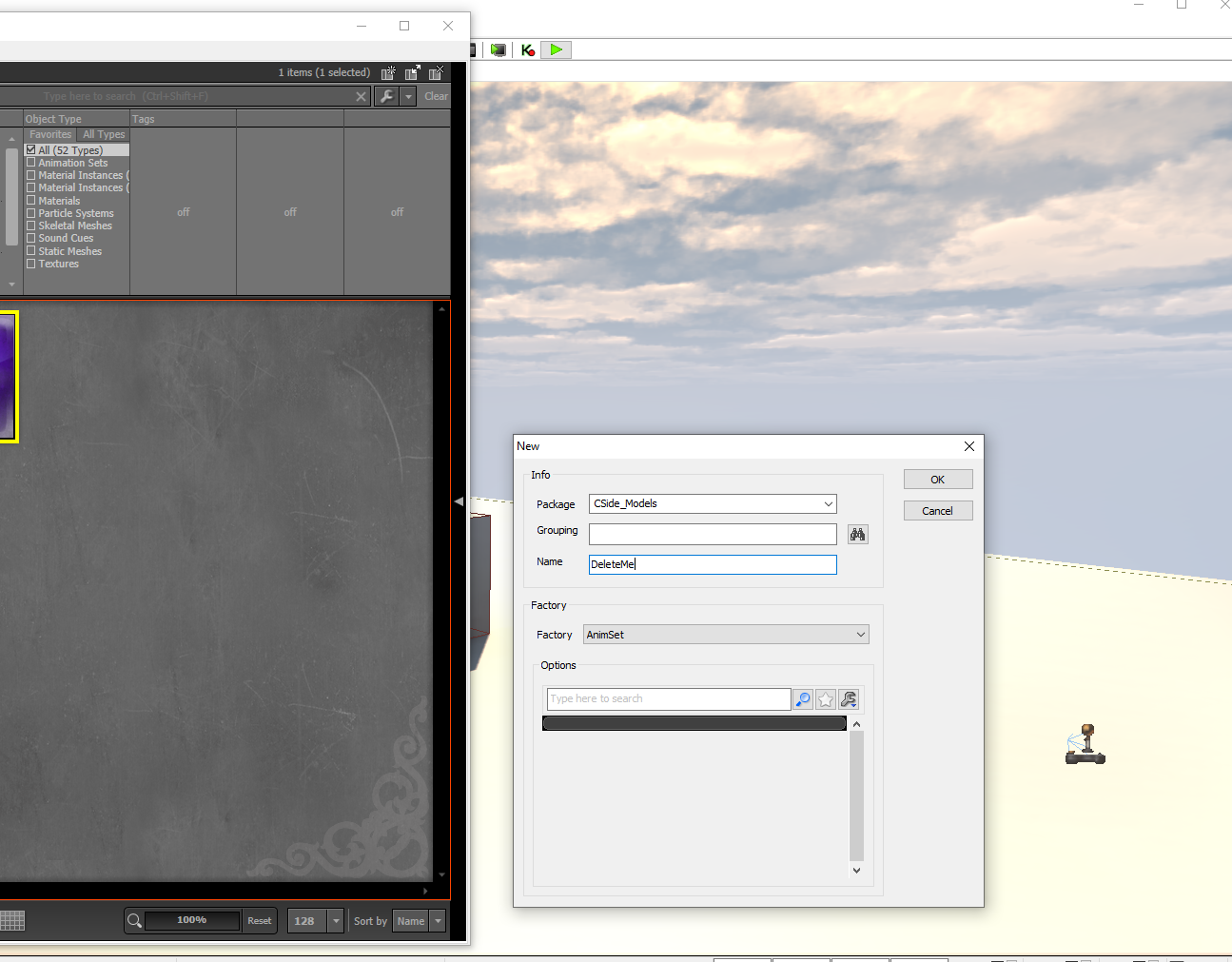Click magnifier icon in Options search
1232x962 pixels.
(x=803, y=699)
